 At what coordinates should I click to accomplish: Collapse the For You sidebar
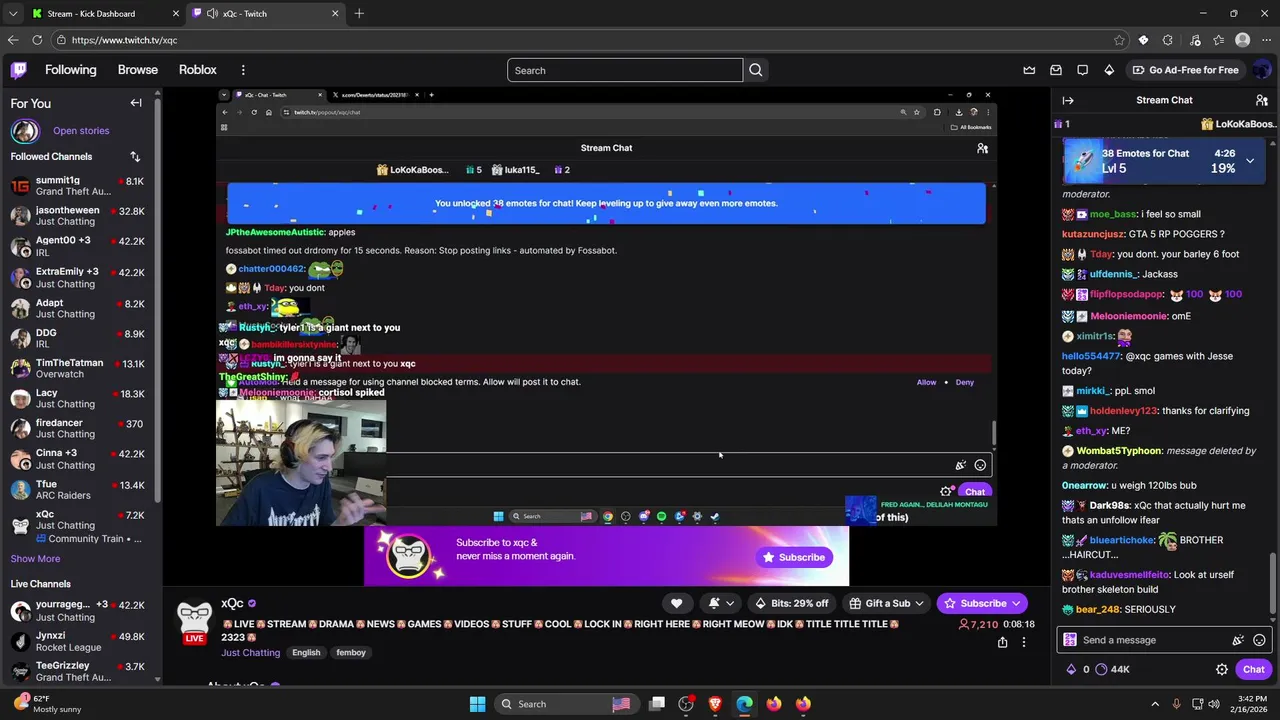pos(136,103)
